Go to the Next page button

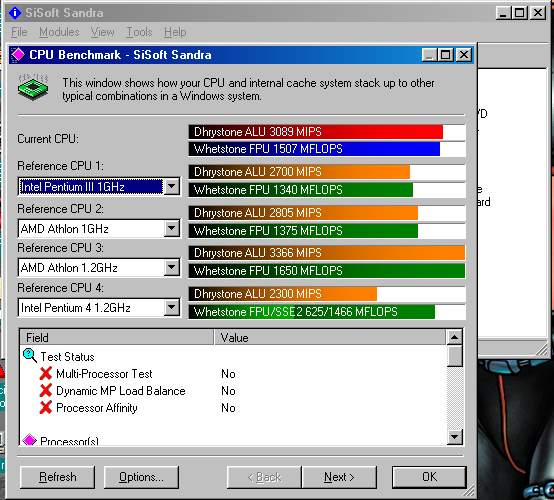[339, 477]
